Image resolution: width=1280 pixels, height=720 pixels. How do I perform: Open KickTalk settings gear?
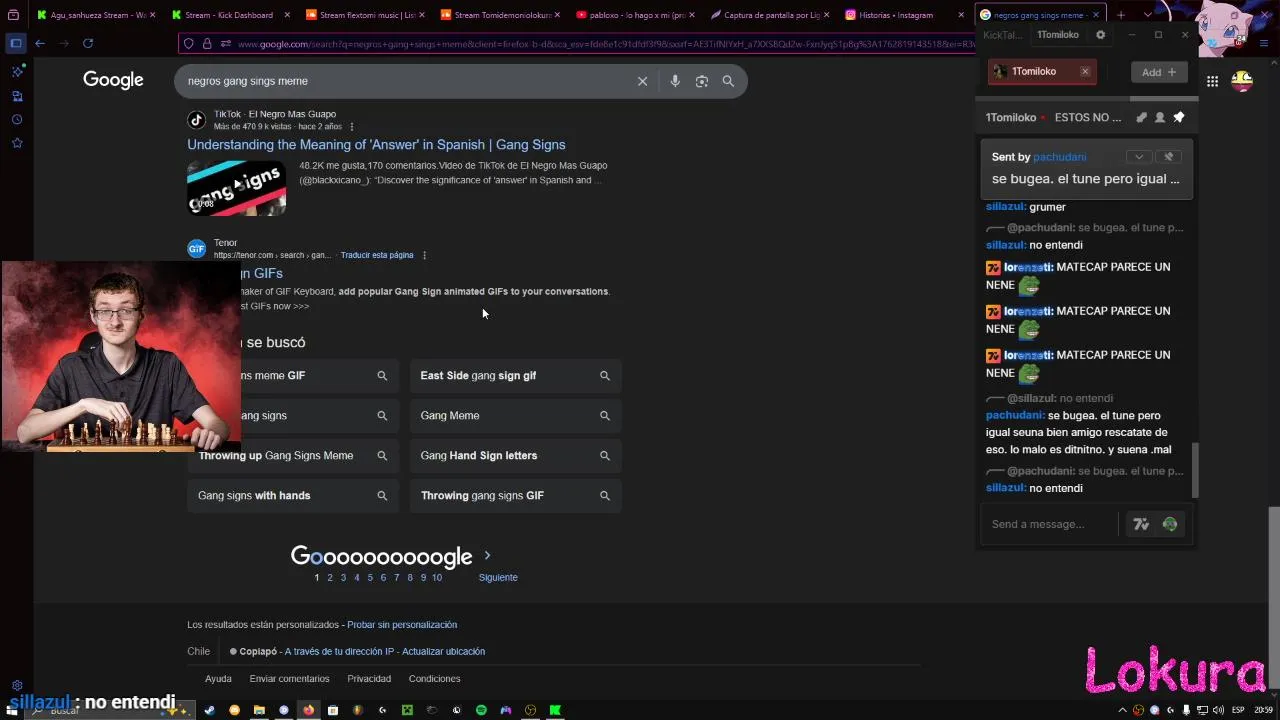(1100, 35)
